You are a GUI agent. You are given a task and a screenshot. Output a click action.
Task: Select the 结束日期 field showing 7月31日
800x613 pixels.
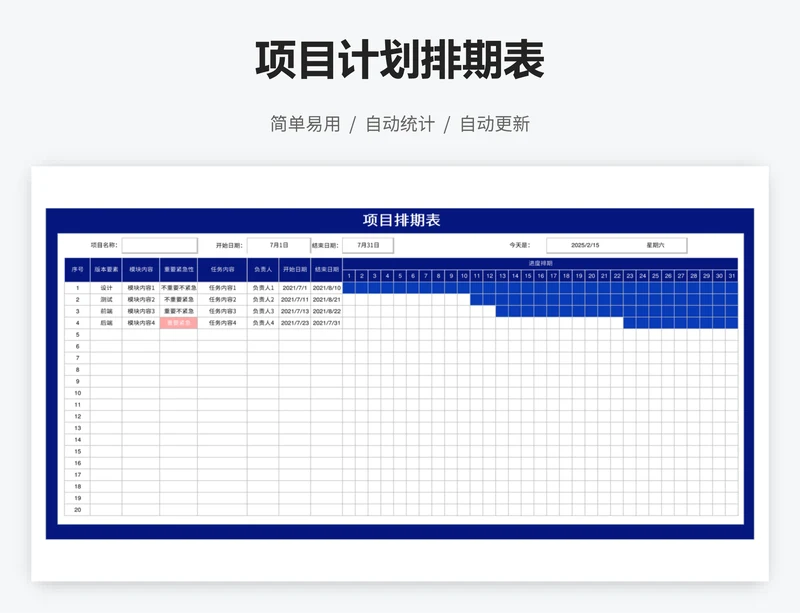pyautogui.click(x=368, y=246)
